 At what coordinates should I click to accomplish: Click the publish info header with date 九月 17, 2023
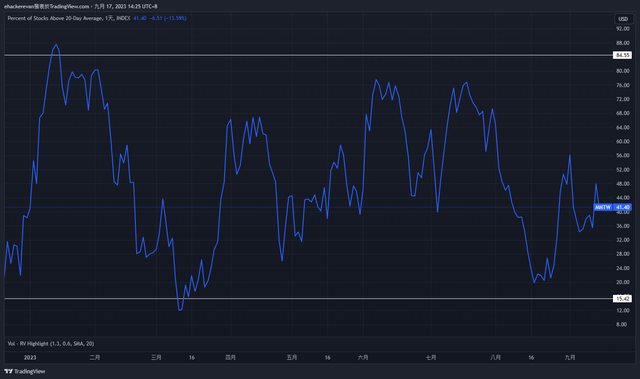coord(80,6)
